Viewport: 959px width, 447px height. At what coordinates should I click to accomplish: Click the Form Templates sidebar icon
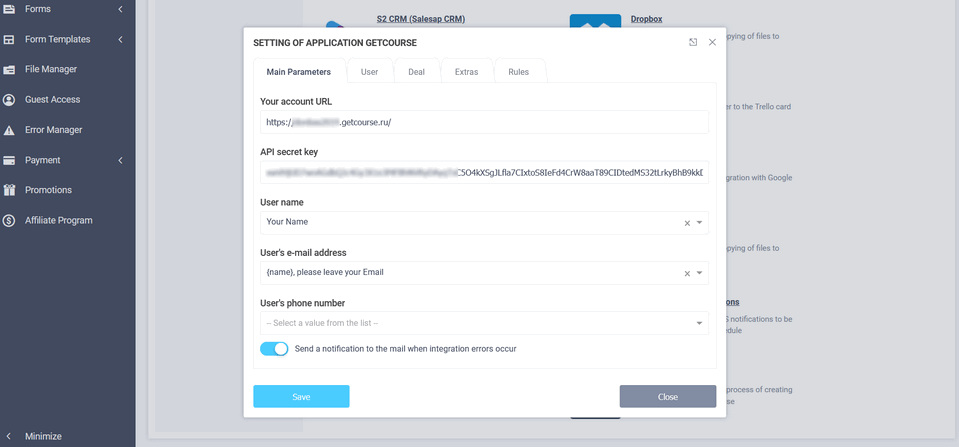(9, 39)
